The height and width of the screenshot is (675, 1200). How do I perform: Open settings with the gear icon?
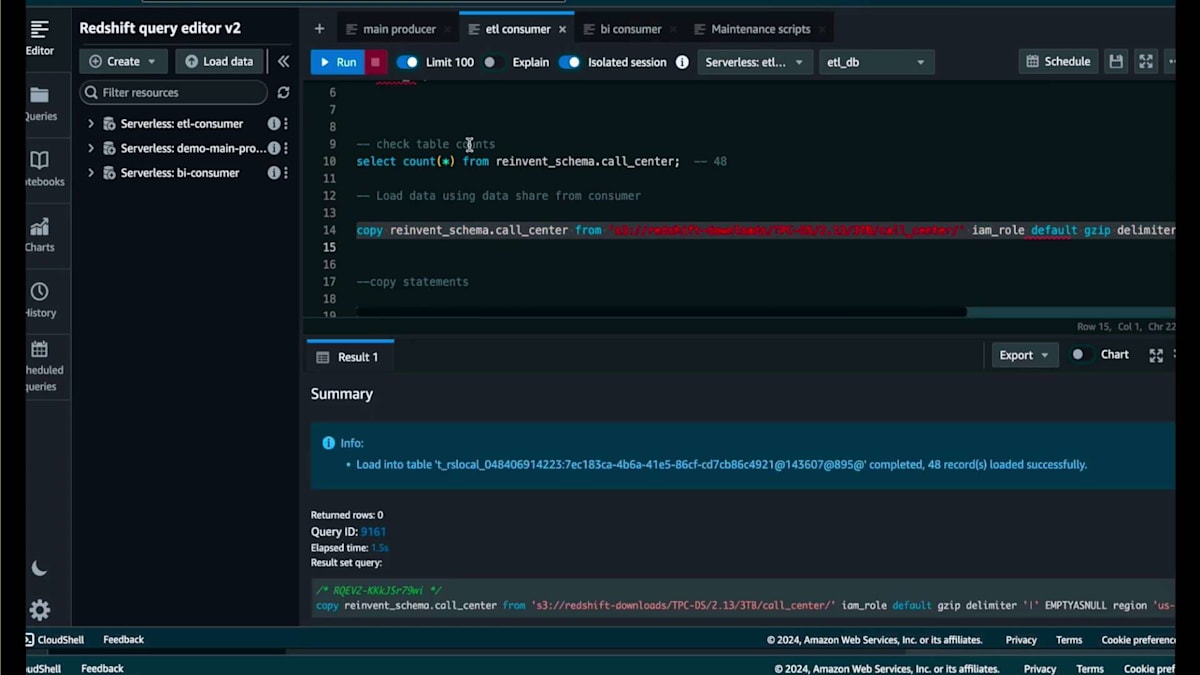coord(39,610)
